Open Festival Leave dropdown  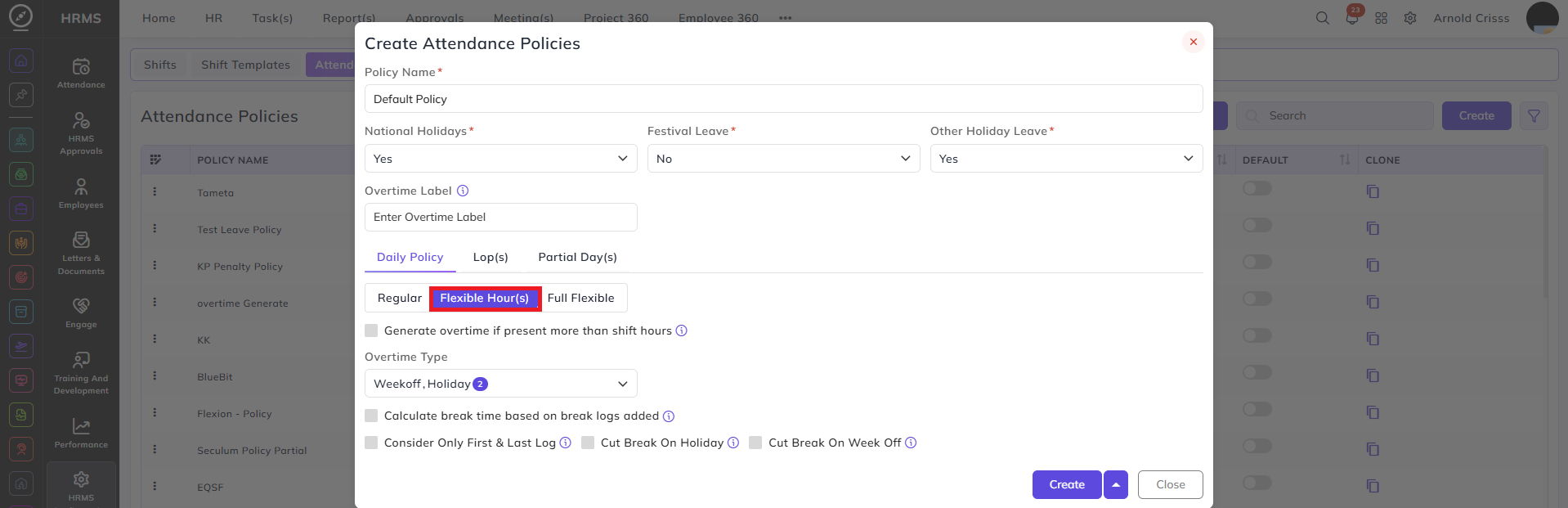click(x=783, y=159)
